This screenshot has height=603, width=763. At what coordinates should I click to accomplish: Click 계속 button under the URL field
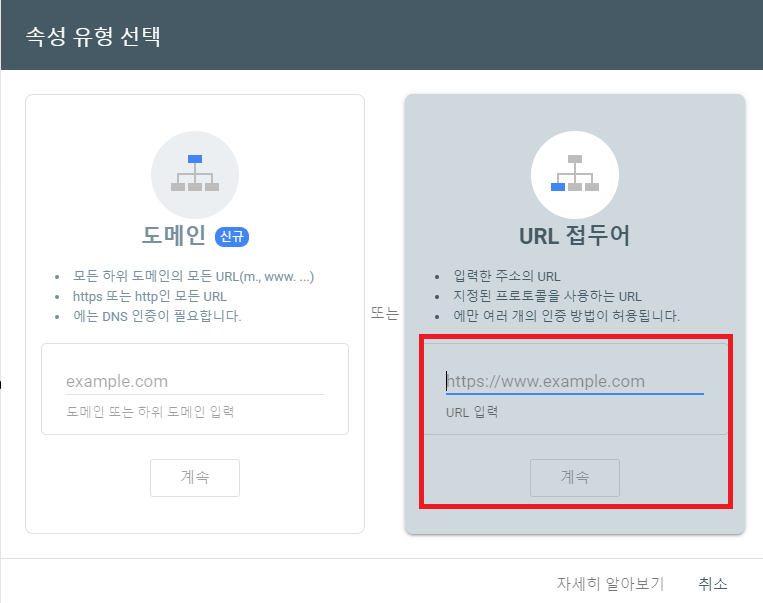[x=575, y=477]
